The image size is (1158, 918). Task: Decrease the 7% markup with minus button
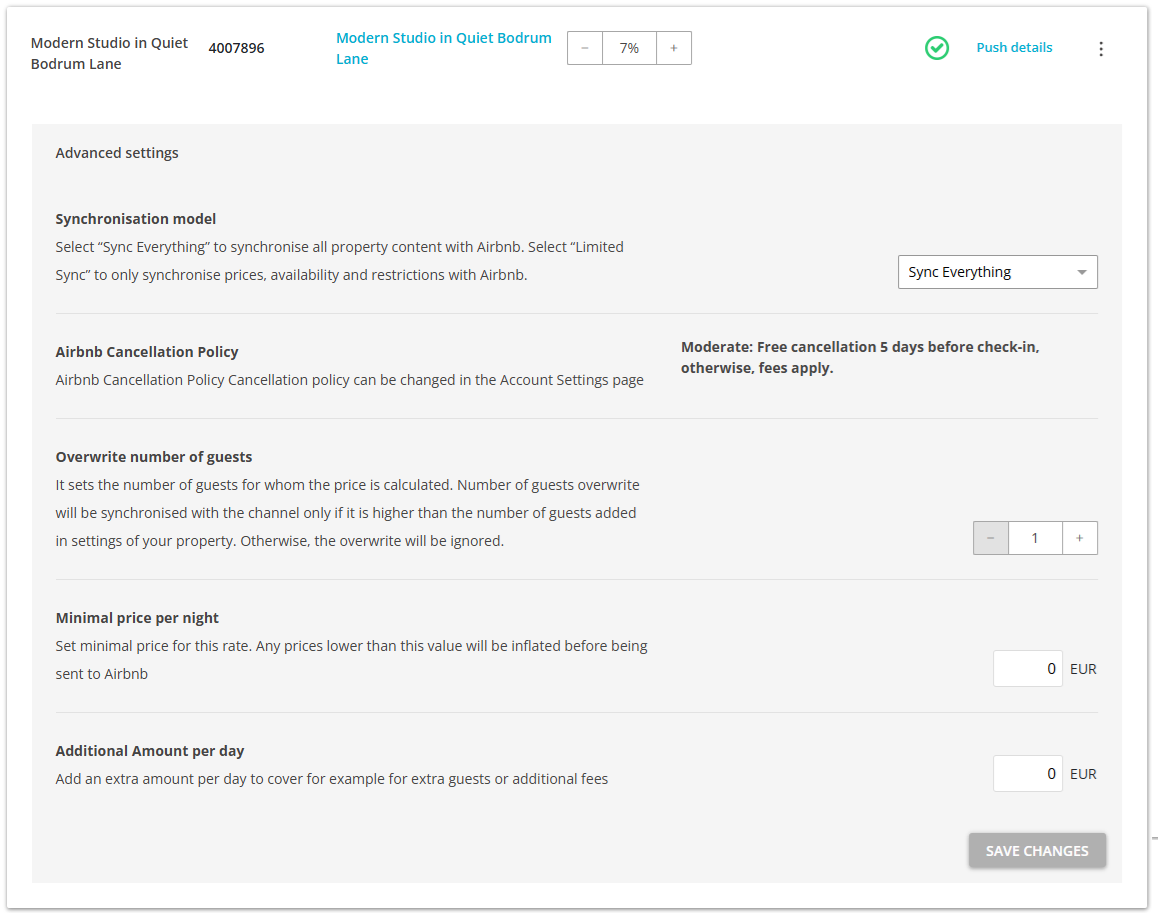coord(585,48)
